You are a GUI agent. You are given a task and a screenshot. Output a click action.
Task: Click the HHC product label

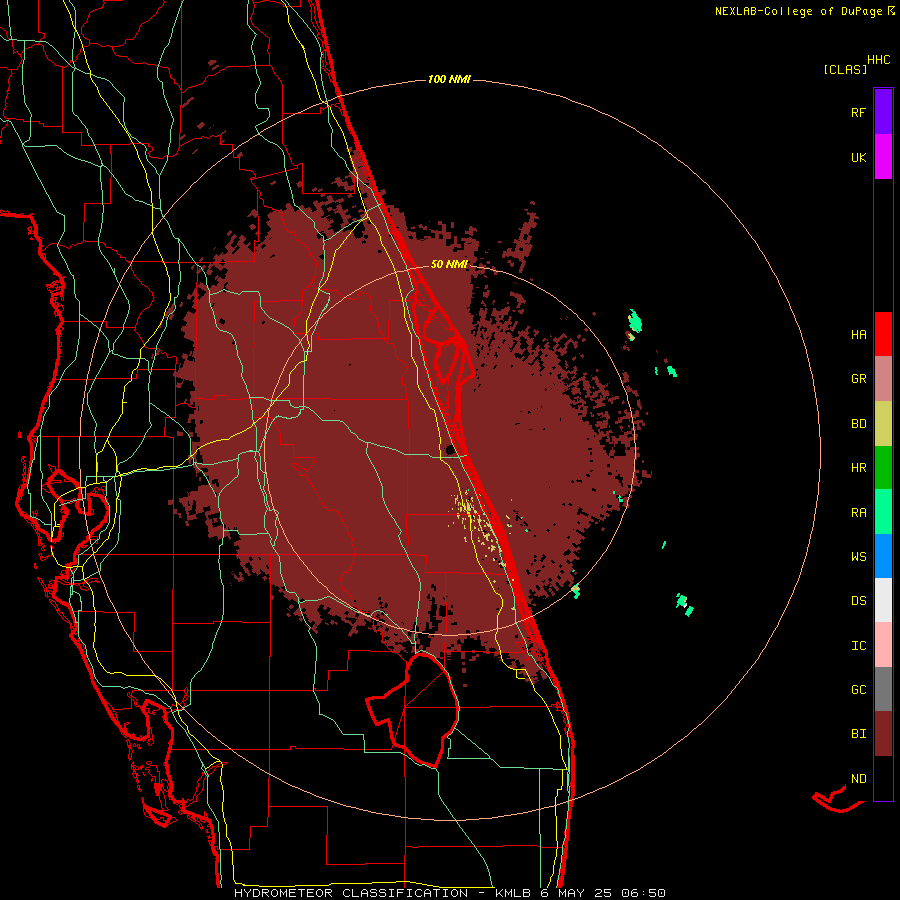tap(879, 60)
